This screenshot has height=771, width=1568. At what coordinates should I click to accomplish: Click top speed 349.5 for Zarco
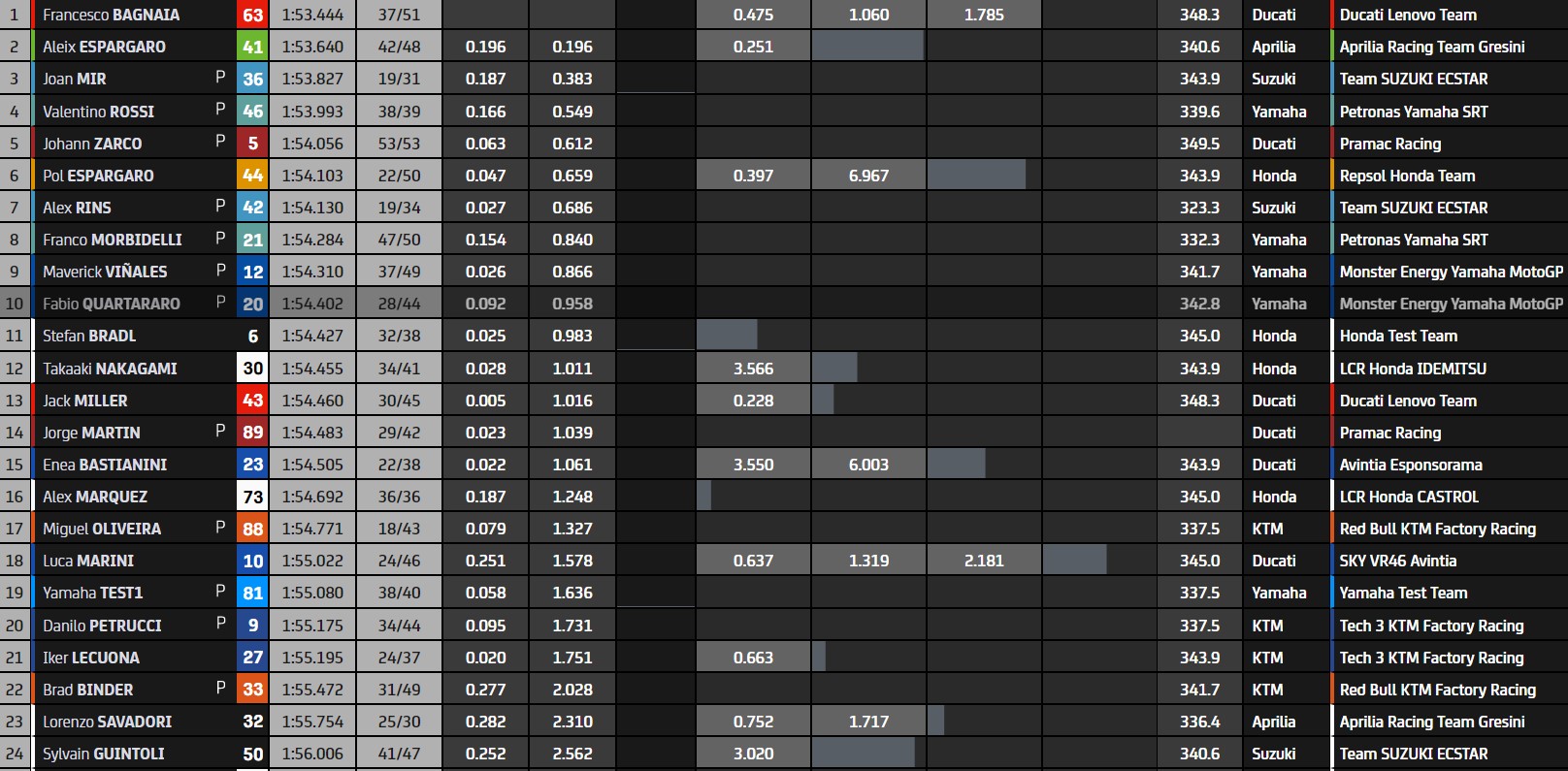(1199, 144)
